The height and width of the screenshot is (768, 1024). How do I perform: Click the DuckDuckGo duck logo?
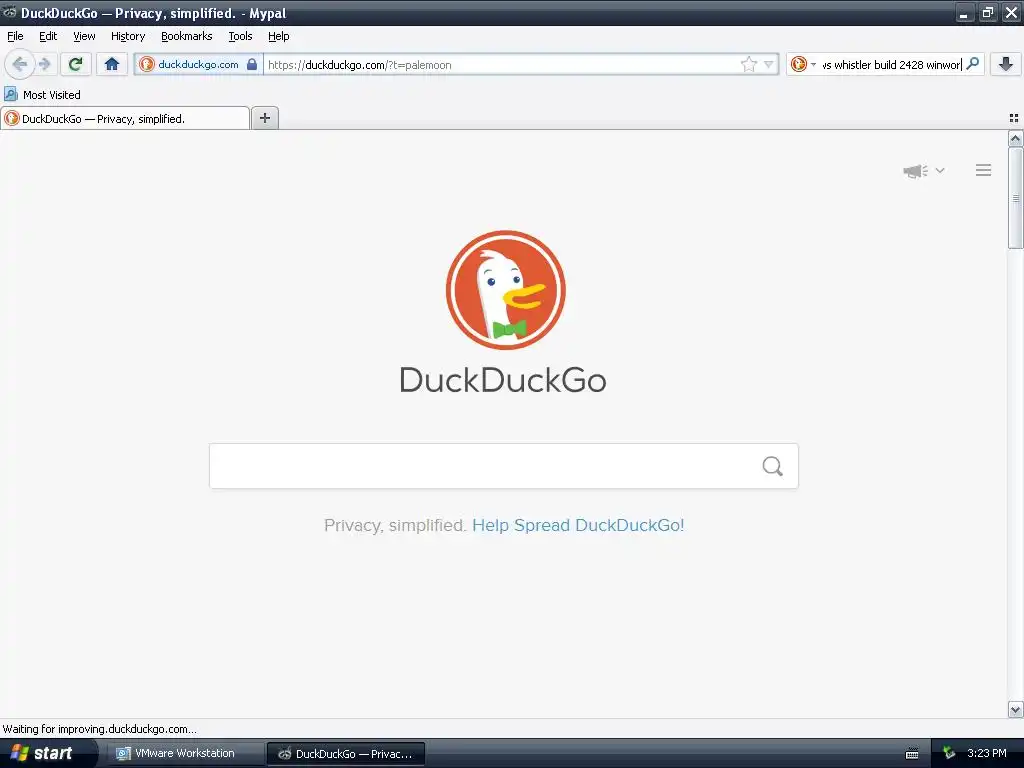coord(505,289)
